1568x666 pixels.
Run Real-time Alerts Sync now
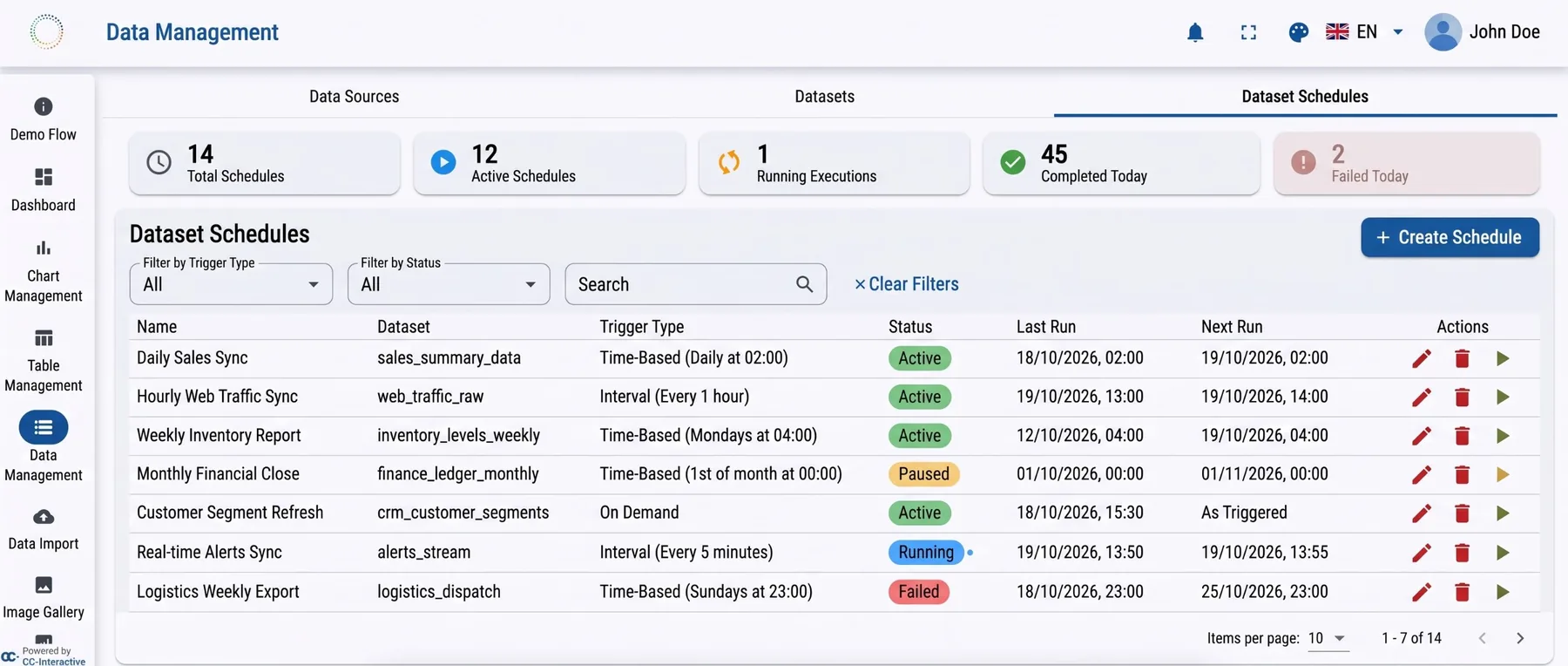1503,553
